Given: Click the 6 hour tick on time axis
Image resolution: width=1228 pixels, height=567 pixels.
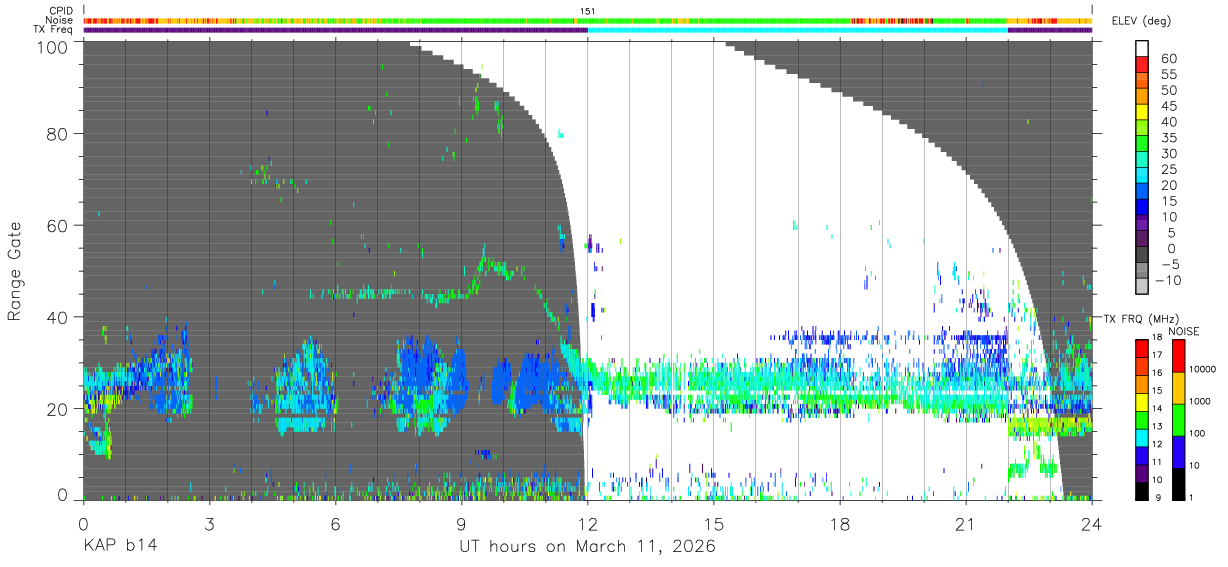Looking at the screenshot, I should pyautogui.click(x=335, y=522).
